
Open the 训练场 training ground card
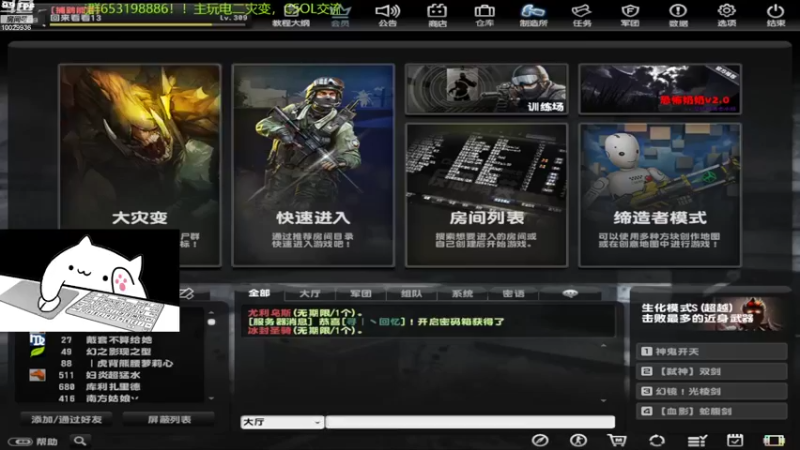486,89
